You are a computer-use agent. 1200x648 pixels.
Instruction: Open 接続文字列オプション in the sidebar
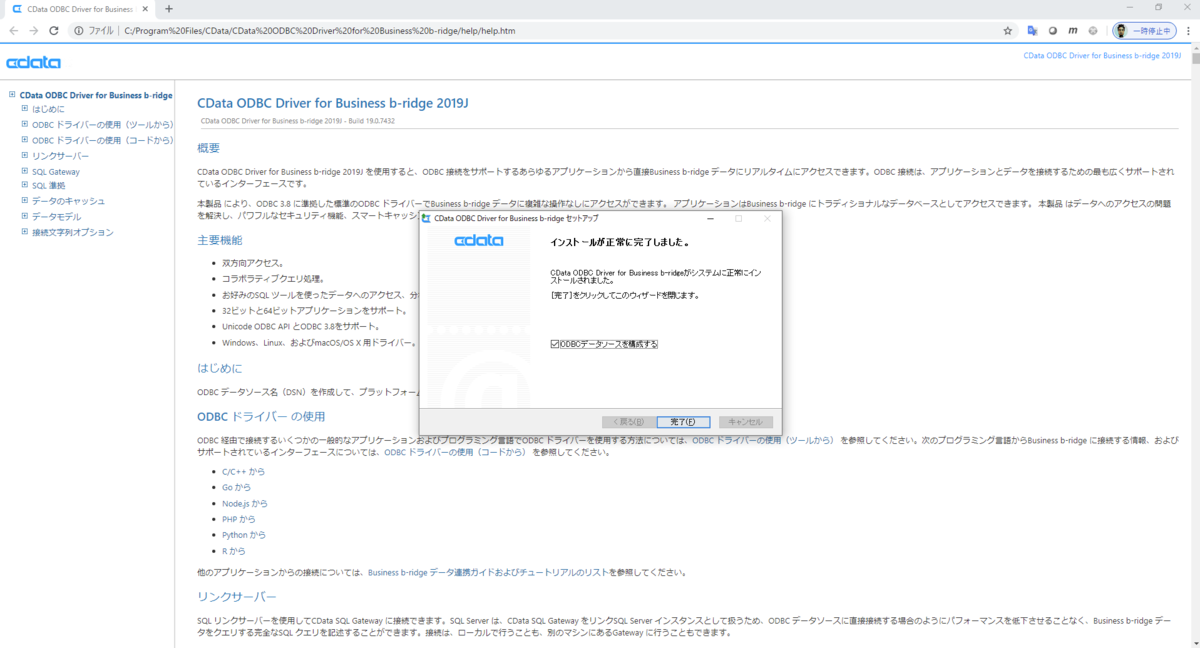[x=73, y=233]
